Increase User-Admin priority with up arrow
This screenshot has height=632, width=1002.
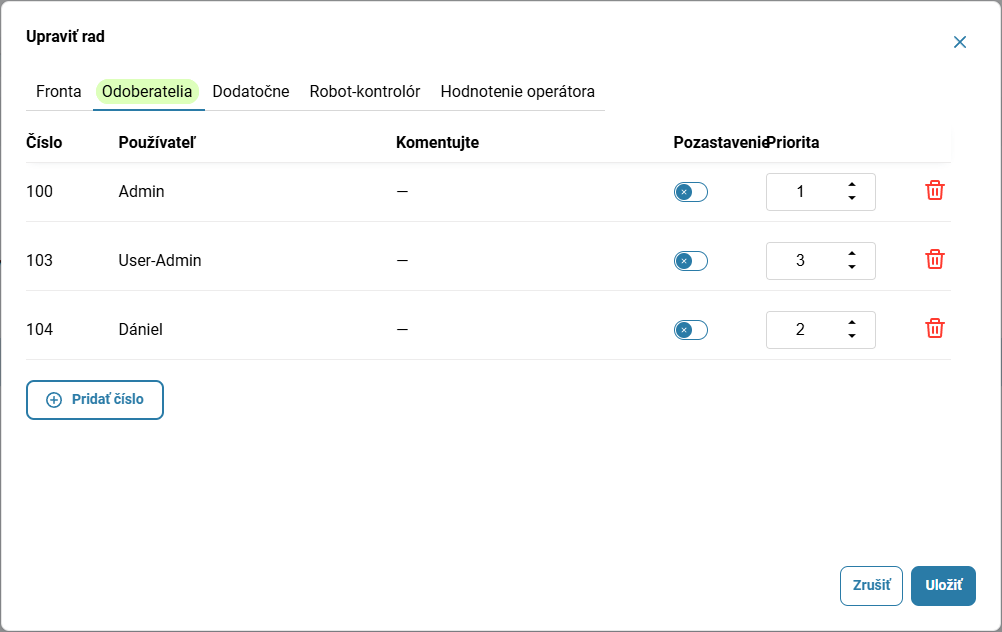(x=852, y=254)
